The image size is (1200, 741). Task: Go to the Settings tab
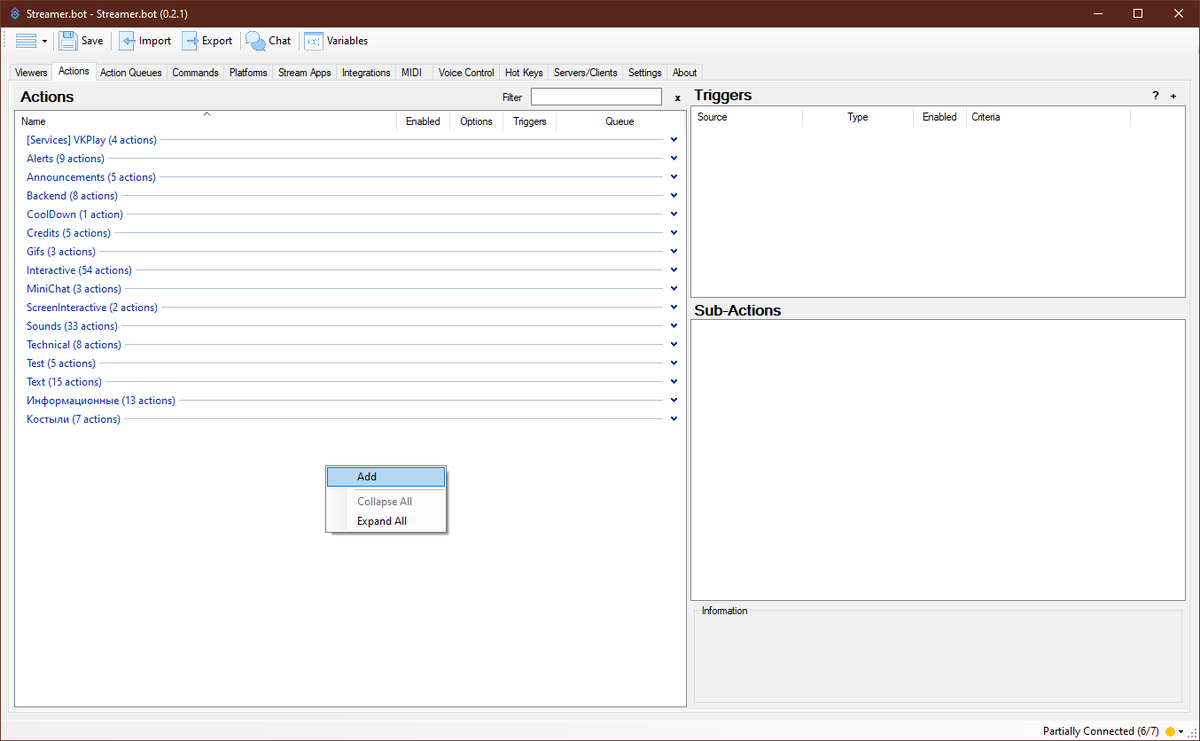[x=645, y=73]
